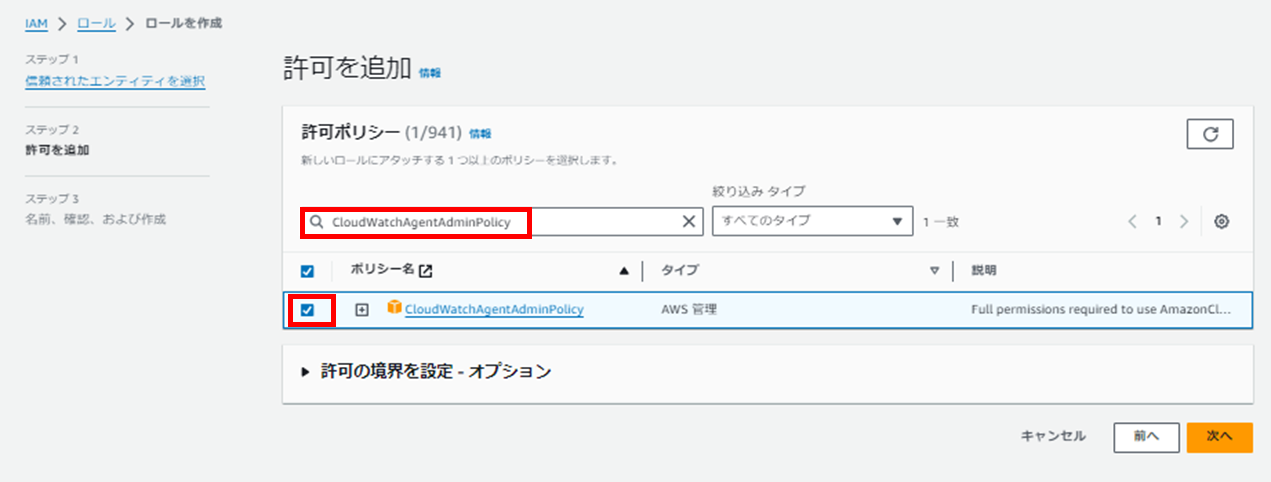Screen dimensions: 1271x482
Task: Click the 説明 column header
Action: point(984,270)
